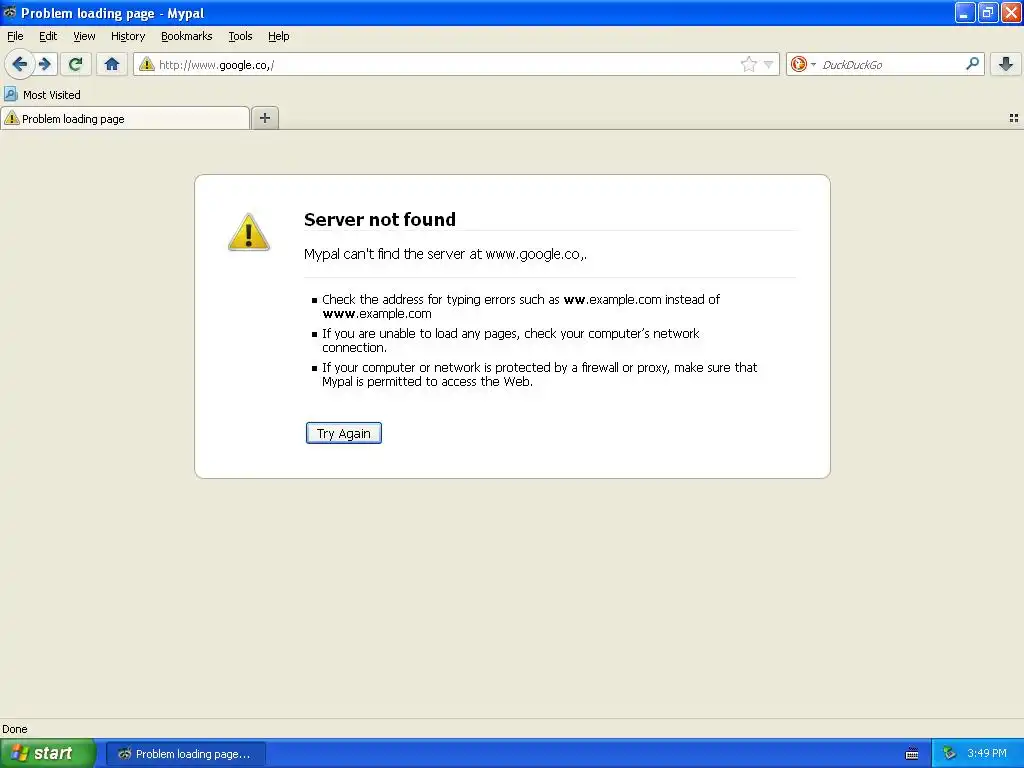Click the green system tray icon near clock
Screen dimensions: 1024x768
coord(949,754)
